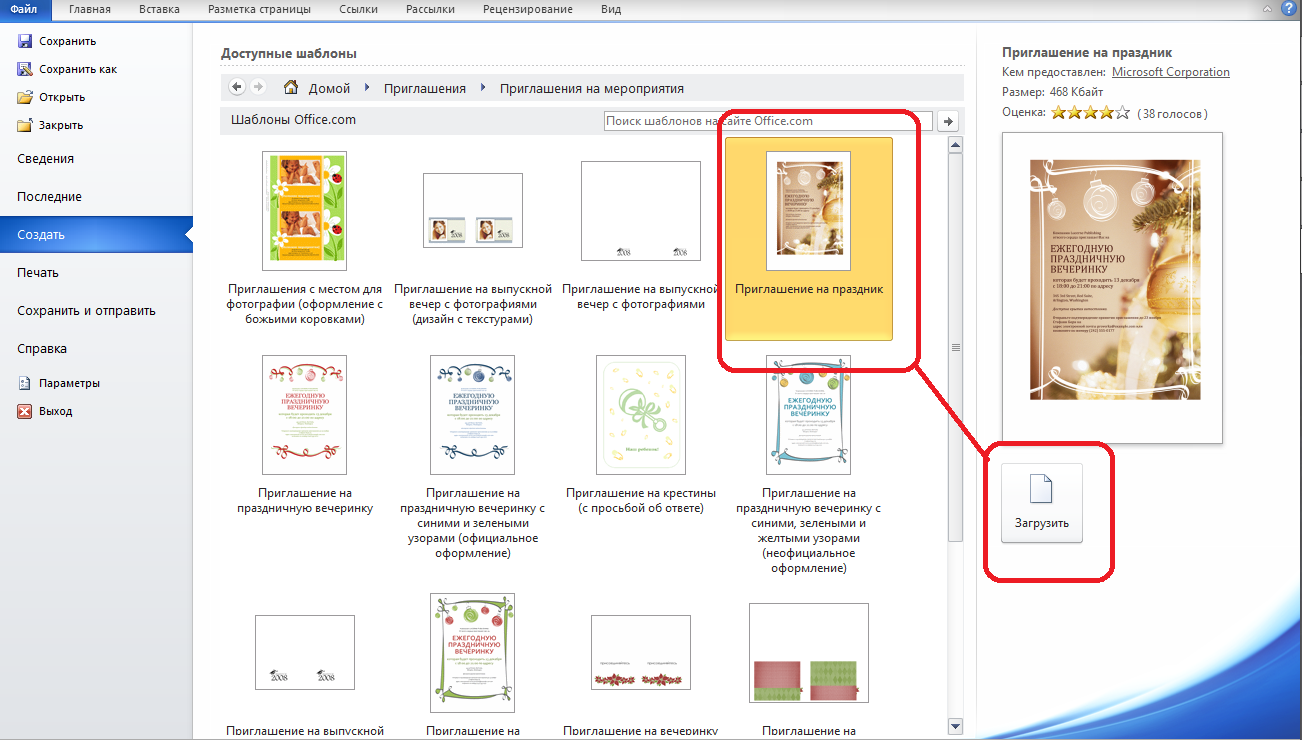
Task: Go back with the left arrow button
Action: [237, 87]
